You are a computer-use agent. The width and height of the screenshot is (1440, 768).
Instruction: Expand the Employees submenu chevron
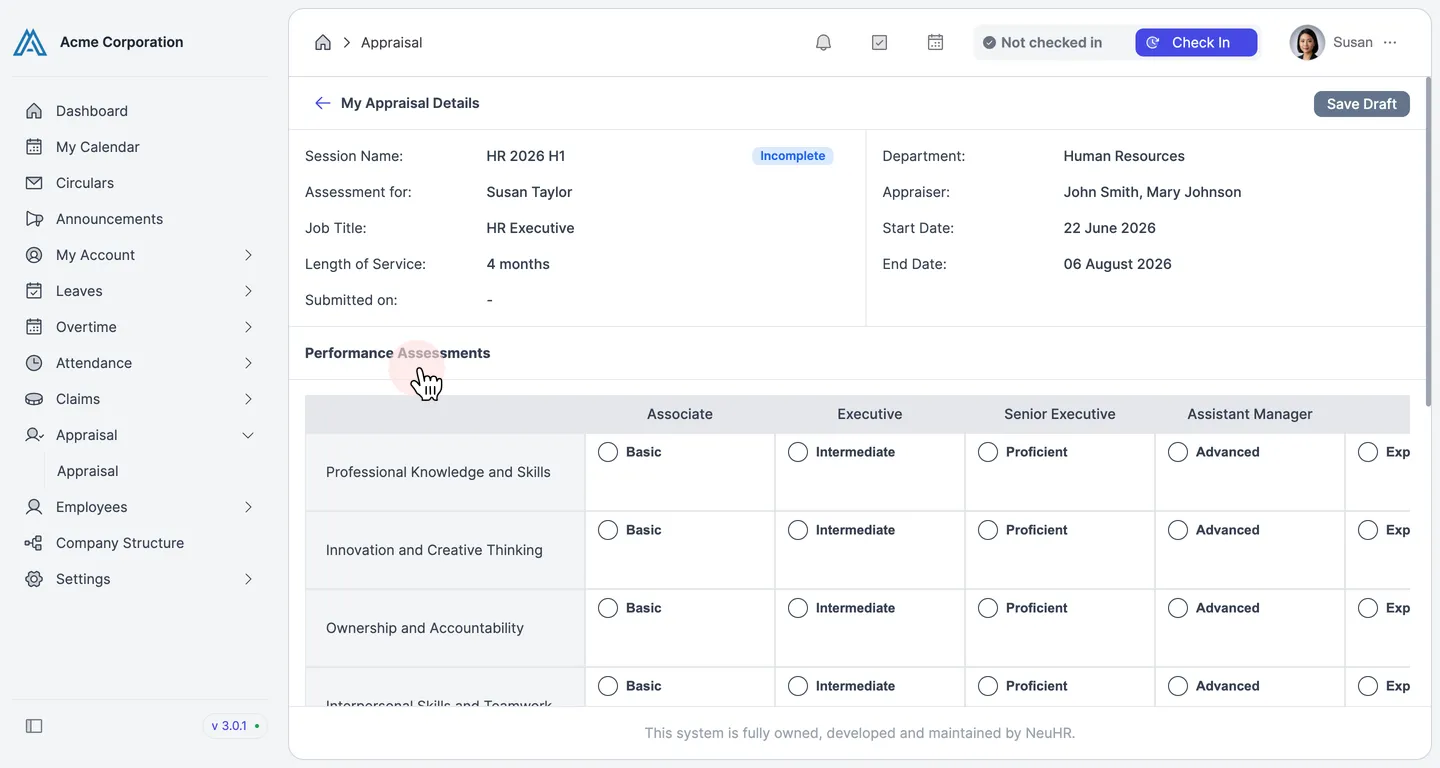[248, 507]
